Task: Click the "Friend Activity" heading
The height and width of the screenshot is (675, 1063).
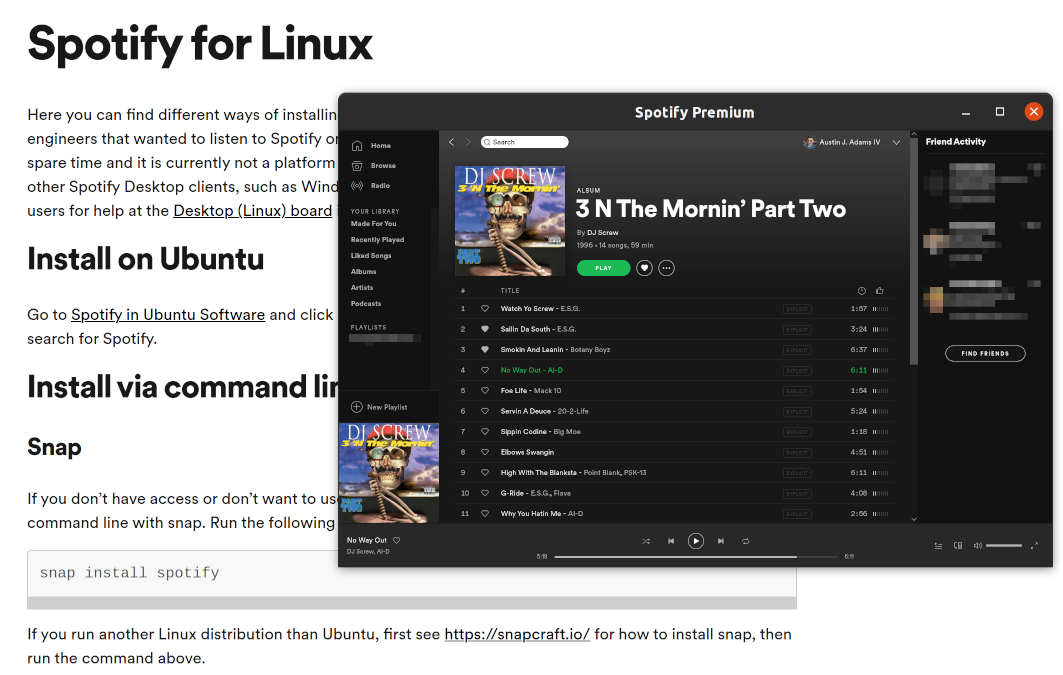Action: [x=956, y=142]
